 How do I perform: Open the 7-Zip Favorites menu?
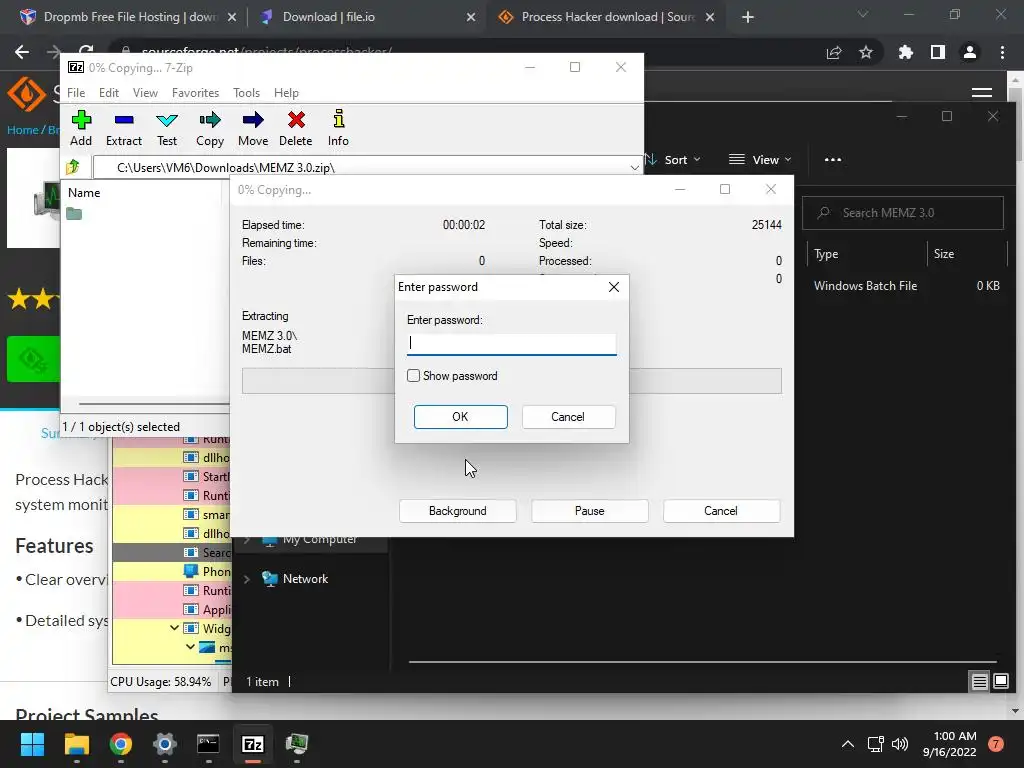195,93
